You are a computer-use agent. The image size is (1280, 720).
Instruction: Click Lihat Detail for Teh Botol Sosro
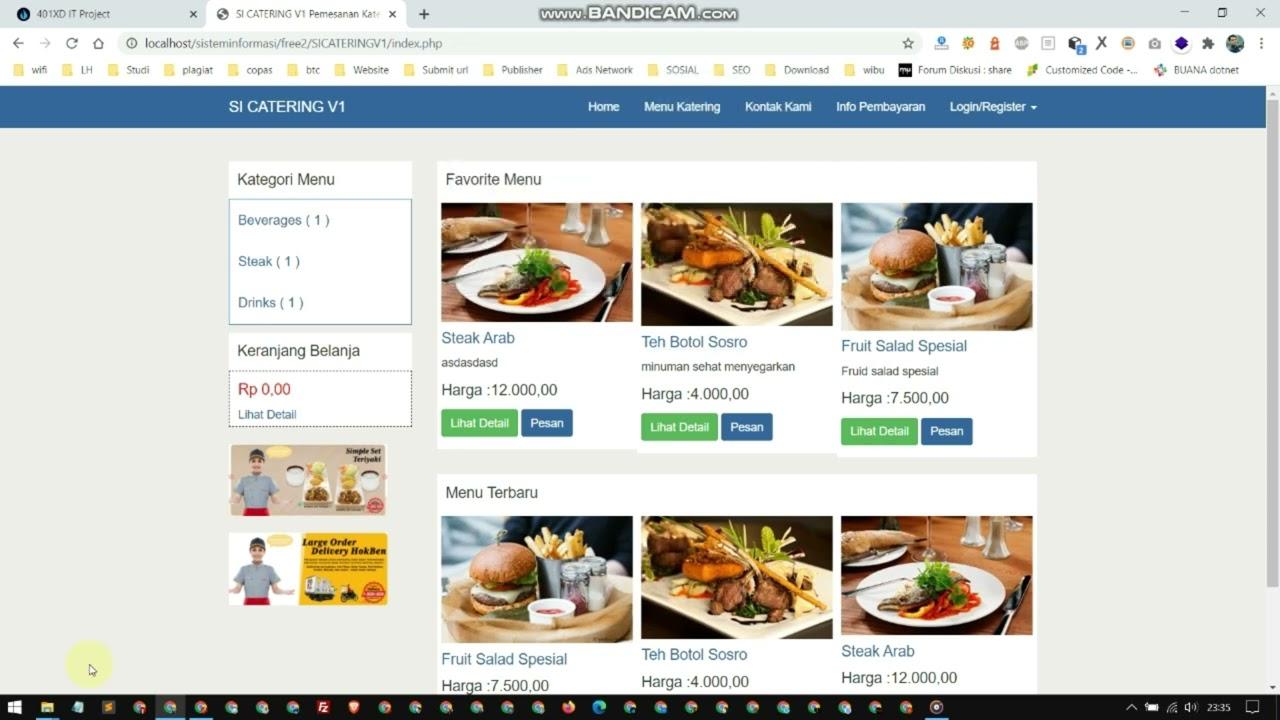pos(679,427)
